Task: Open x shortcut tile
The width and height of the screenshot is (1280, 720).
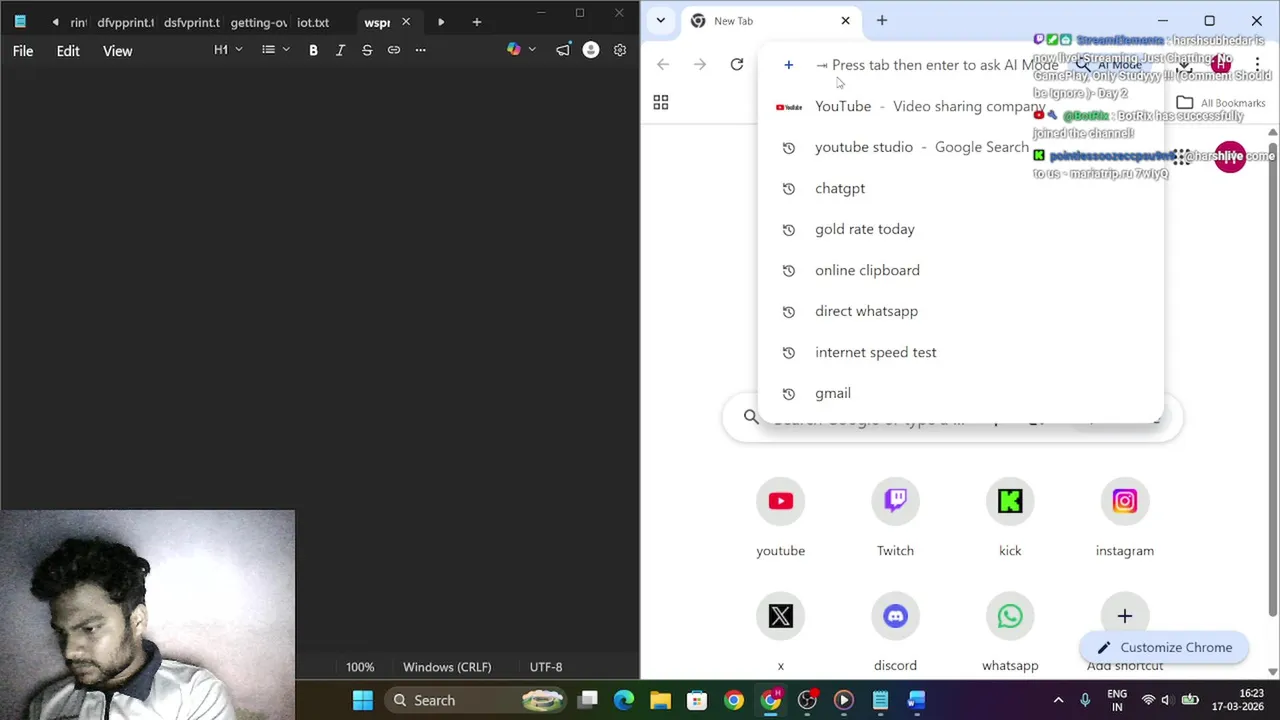Action: pos(781,632)
